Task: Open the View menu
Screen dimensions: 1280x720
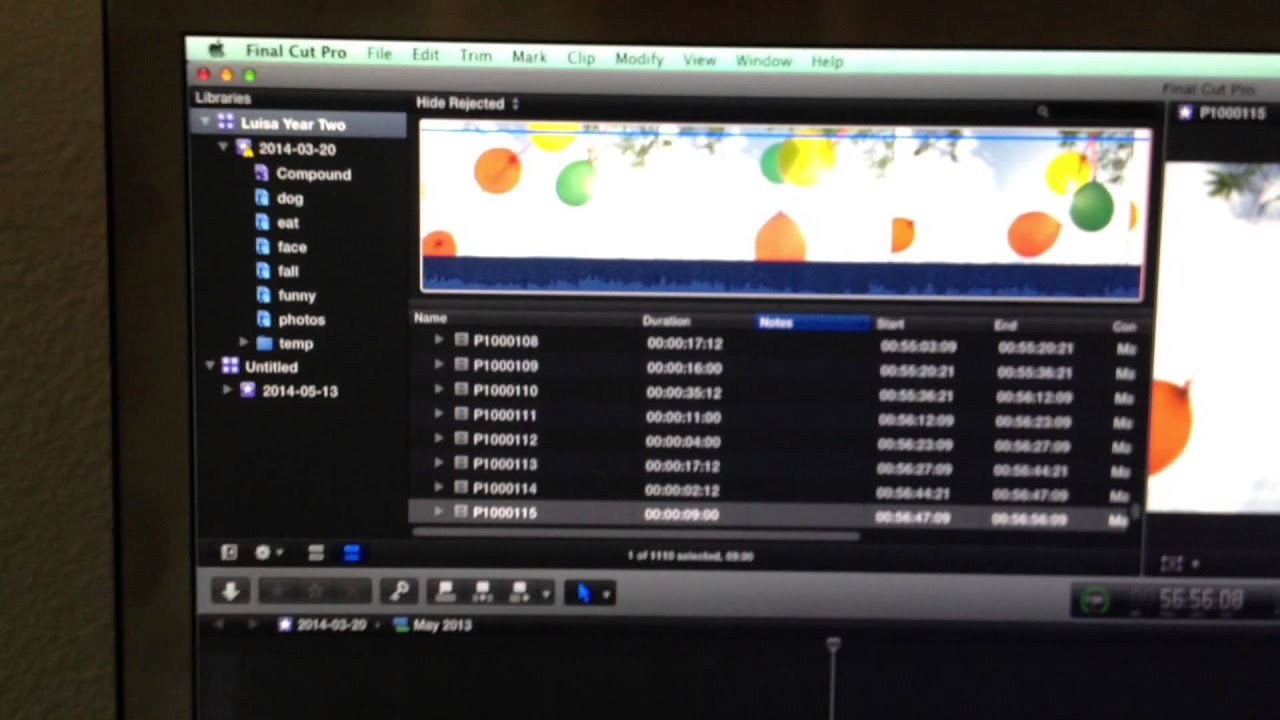Action: [x=699, y=60]
